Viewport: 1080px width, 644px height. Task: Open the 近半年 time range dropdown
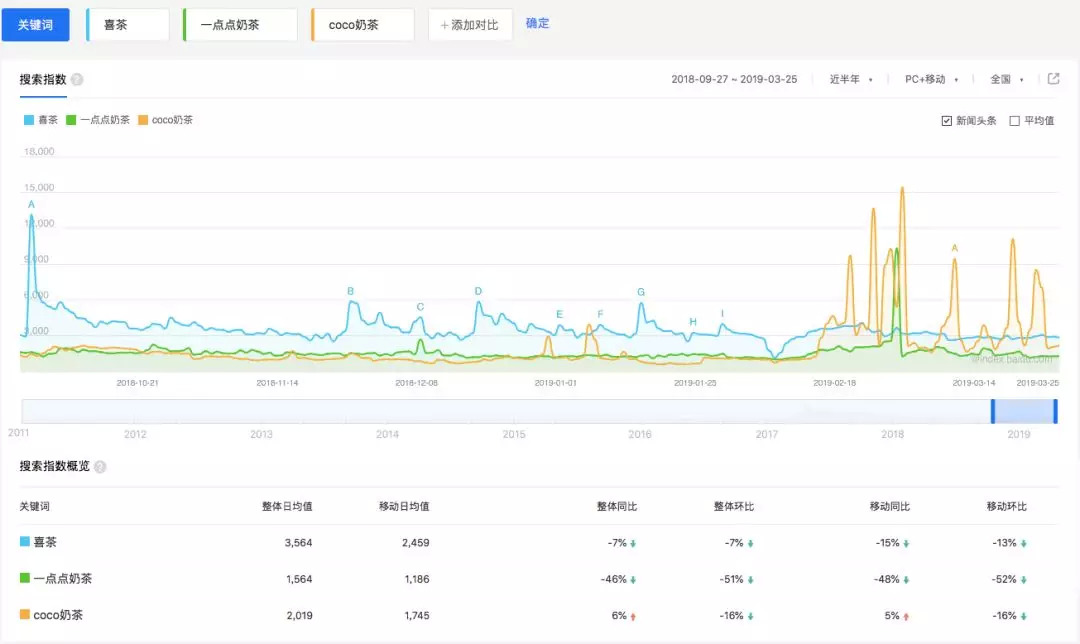point(850,80)
